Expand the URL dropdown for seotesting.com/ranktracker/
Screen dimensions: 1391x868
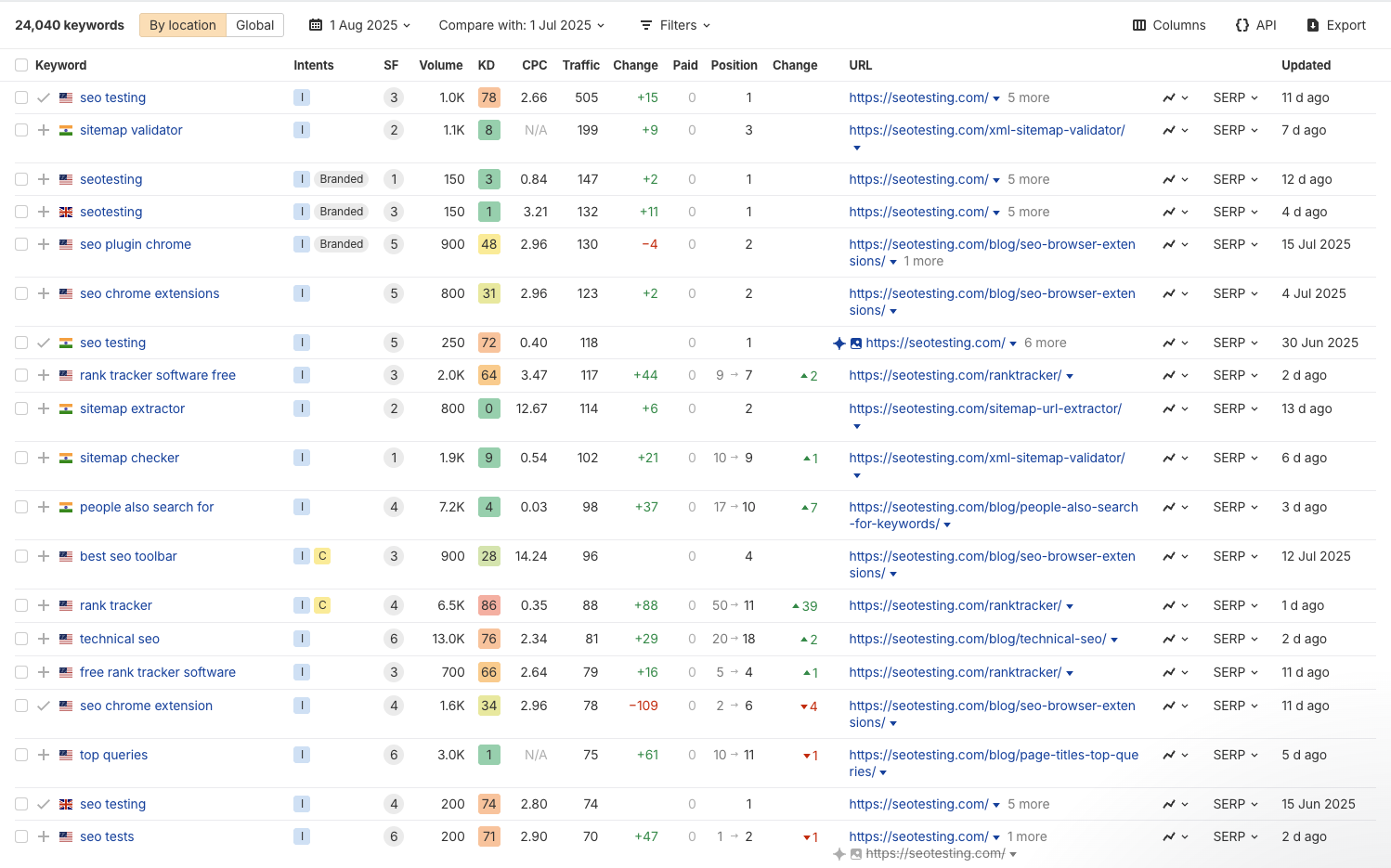click(1071, 375)
